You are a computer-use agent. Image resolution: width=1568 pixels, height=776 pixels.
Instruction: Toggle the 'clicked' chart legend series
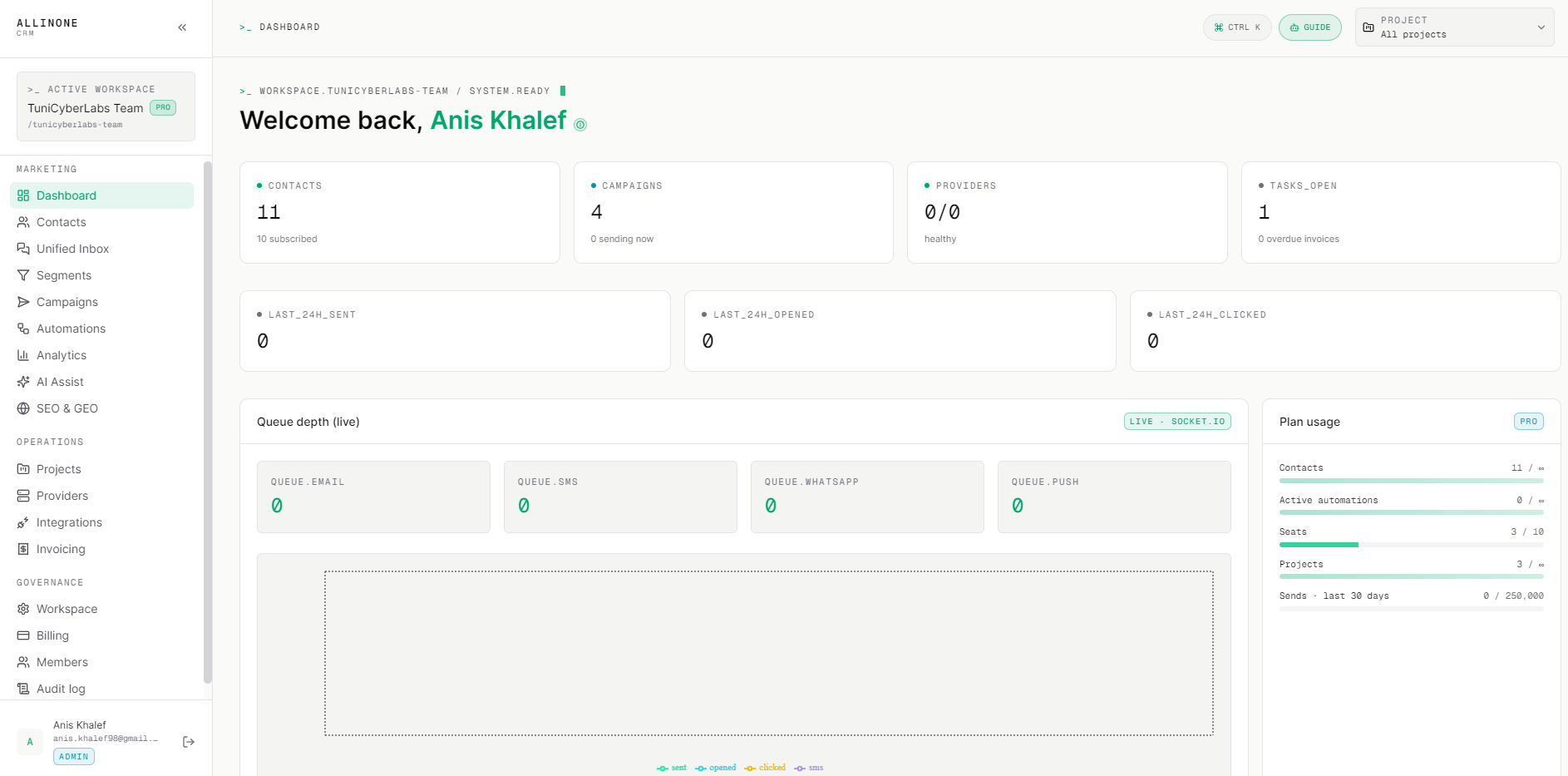click(765, 768)
